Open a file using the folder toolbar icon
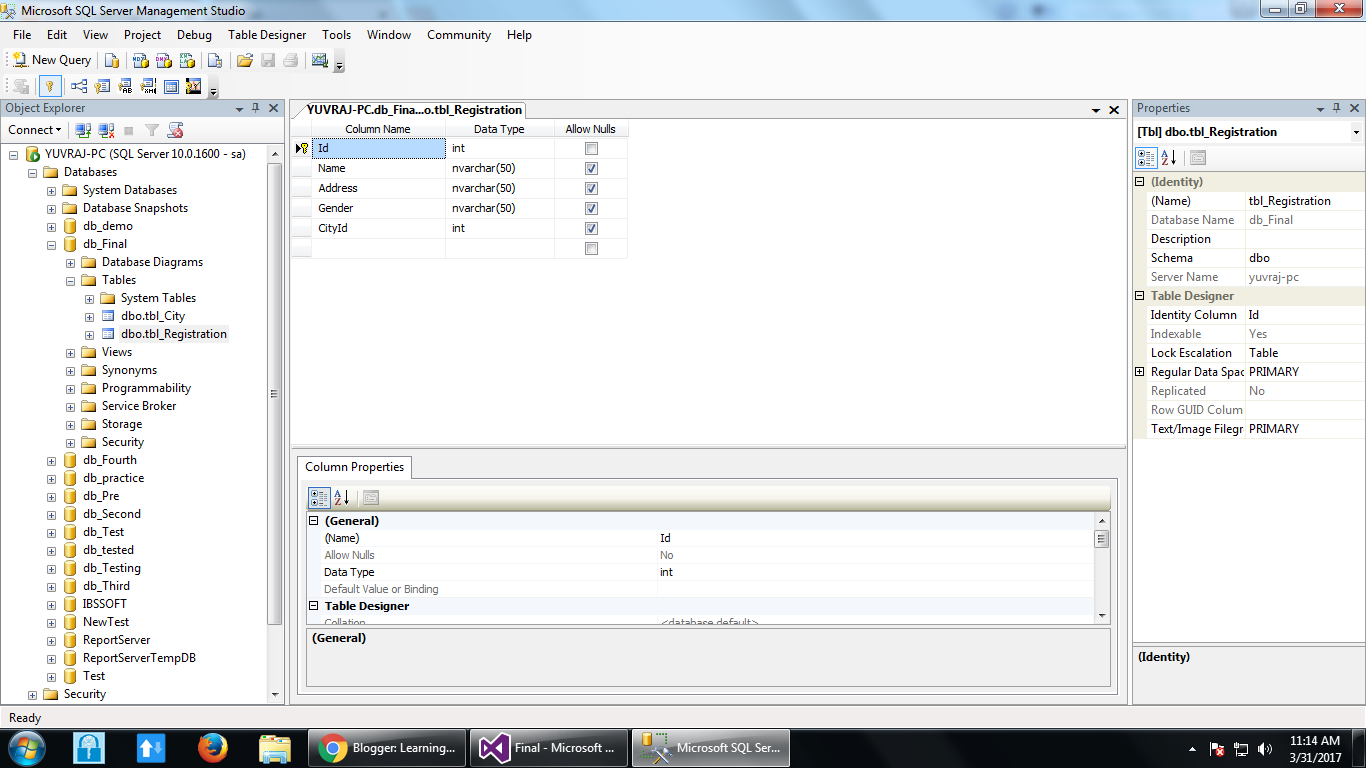 click(244, 60)
